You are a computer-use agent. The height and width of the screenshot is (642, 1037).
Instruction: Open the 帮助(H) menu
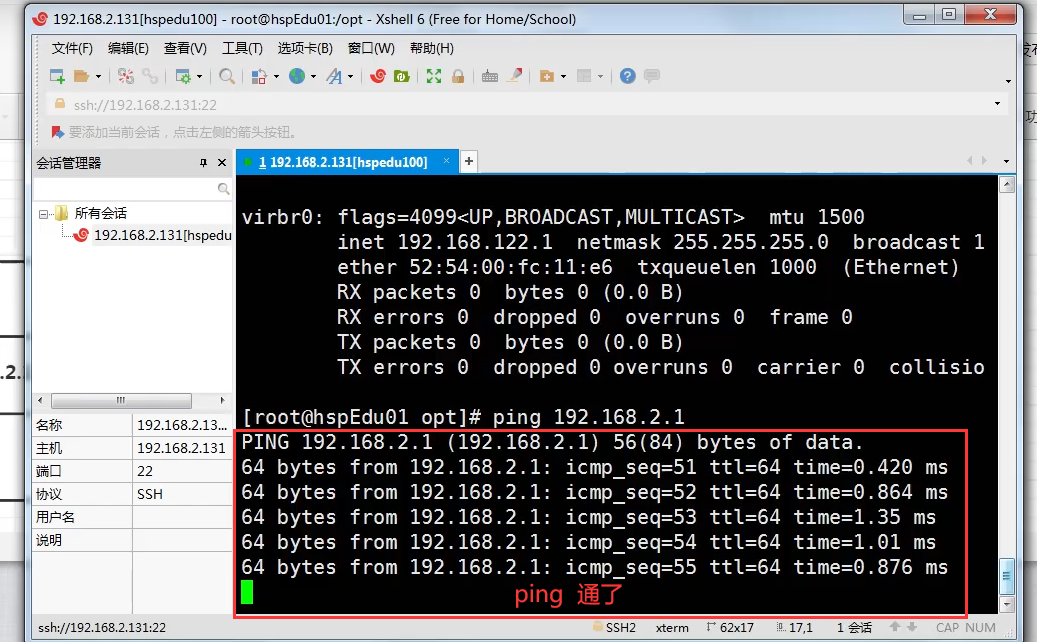coord(432,48)
